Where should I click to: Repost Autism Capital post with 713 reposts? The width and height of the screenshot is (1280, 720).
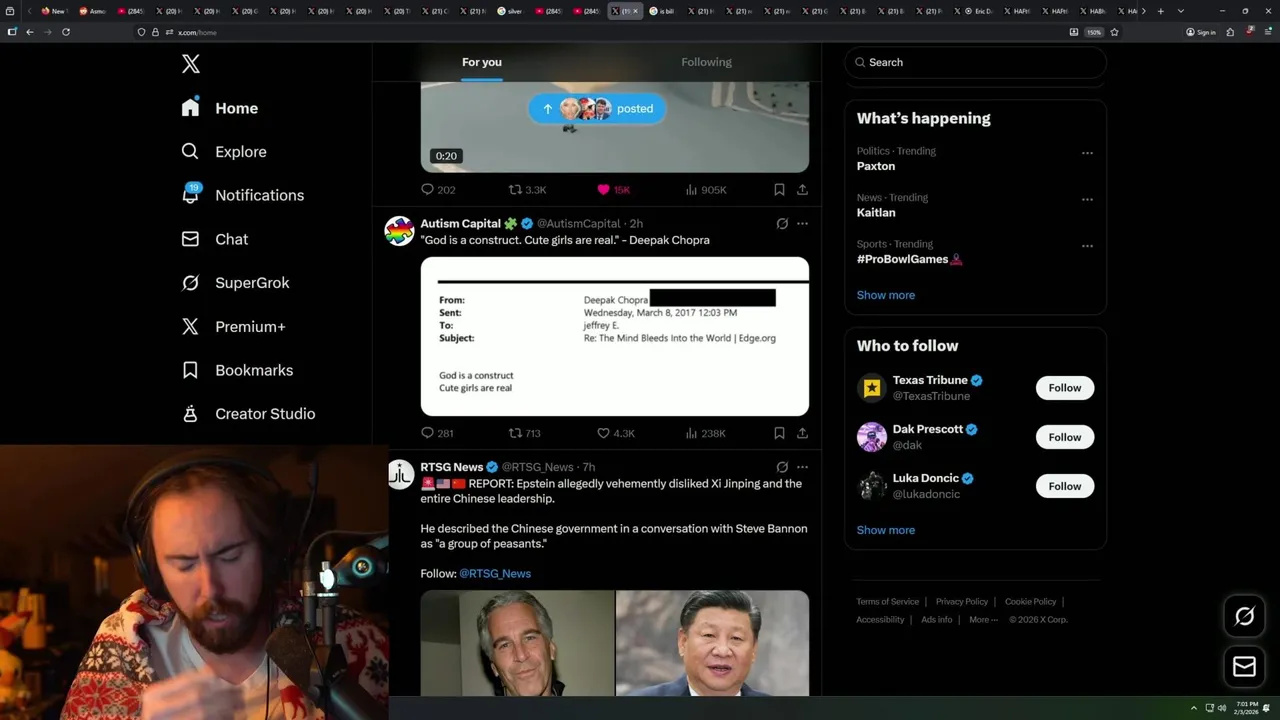(525, 433)
